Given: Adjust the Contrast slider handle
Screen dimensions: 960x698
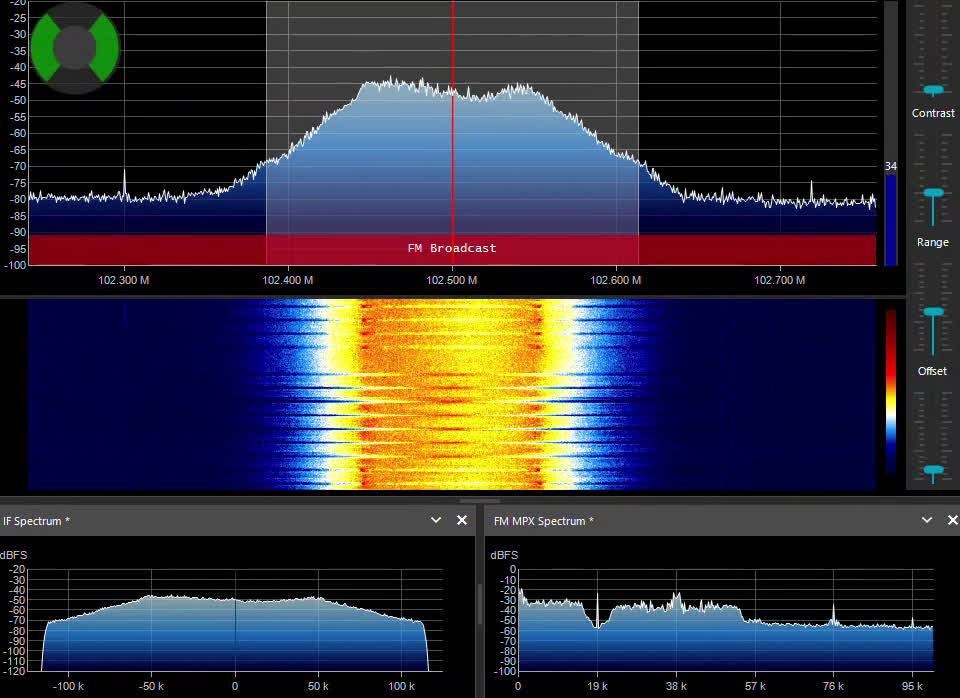Looking at the screenshot, I should (x=933, y=87).
